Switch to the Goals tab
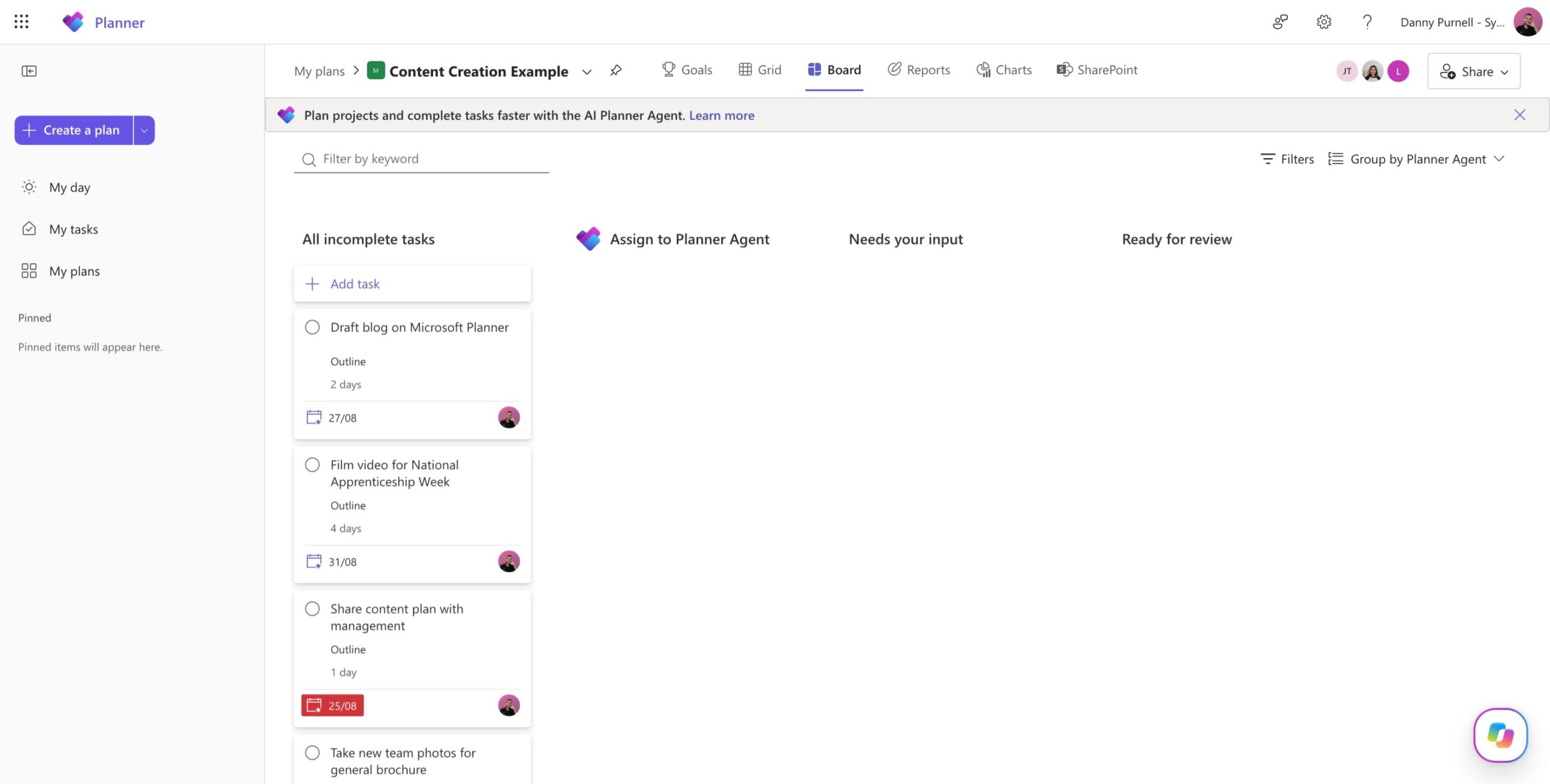Image resolution: width=1550 pixels, height=784 pixels. click(x=687, y=70)
